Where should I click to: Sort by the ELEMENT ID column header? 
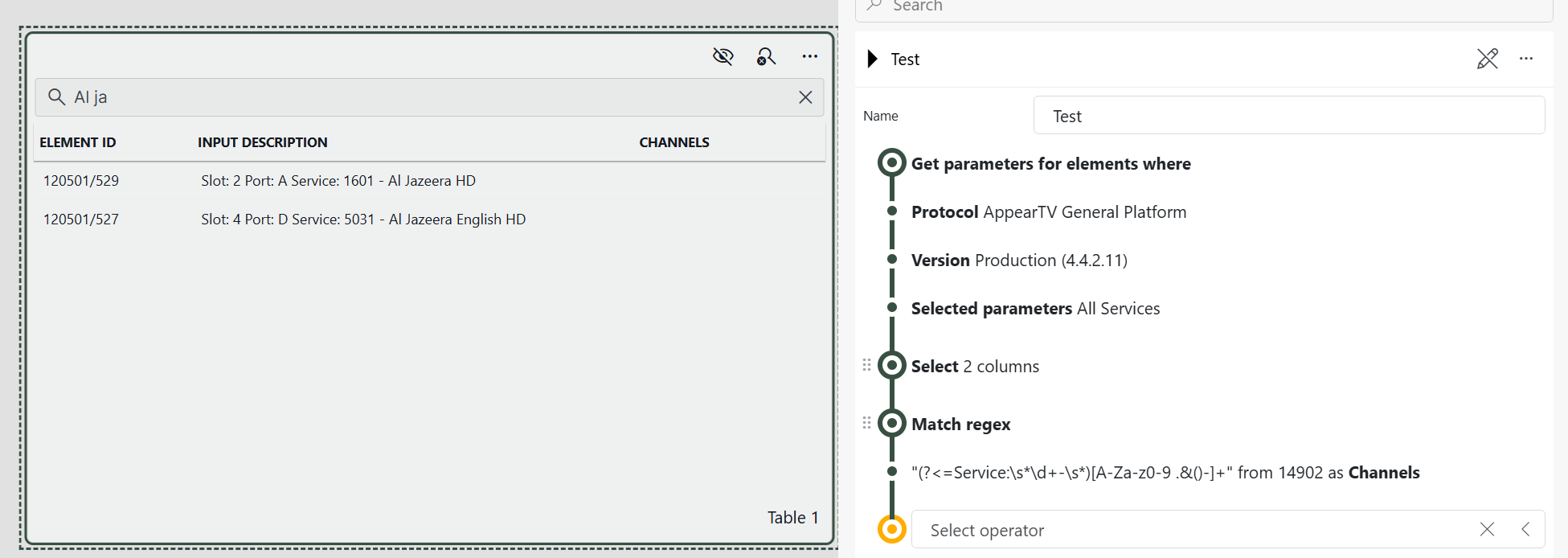[78, 142]
